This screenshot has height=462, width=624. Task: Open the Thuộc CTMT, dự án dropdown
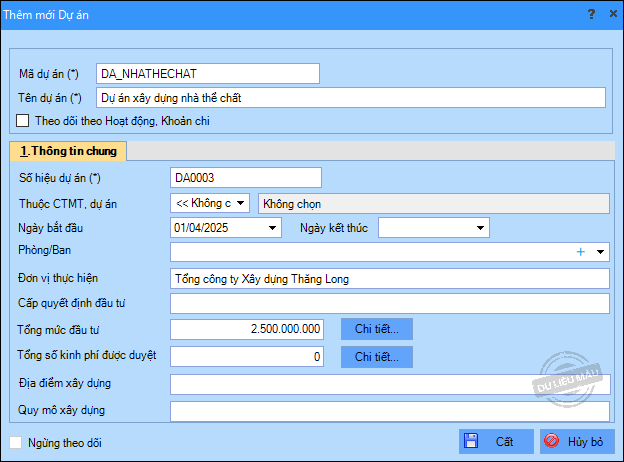coord(241,203)
